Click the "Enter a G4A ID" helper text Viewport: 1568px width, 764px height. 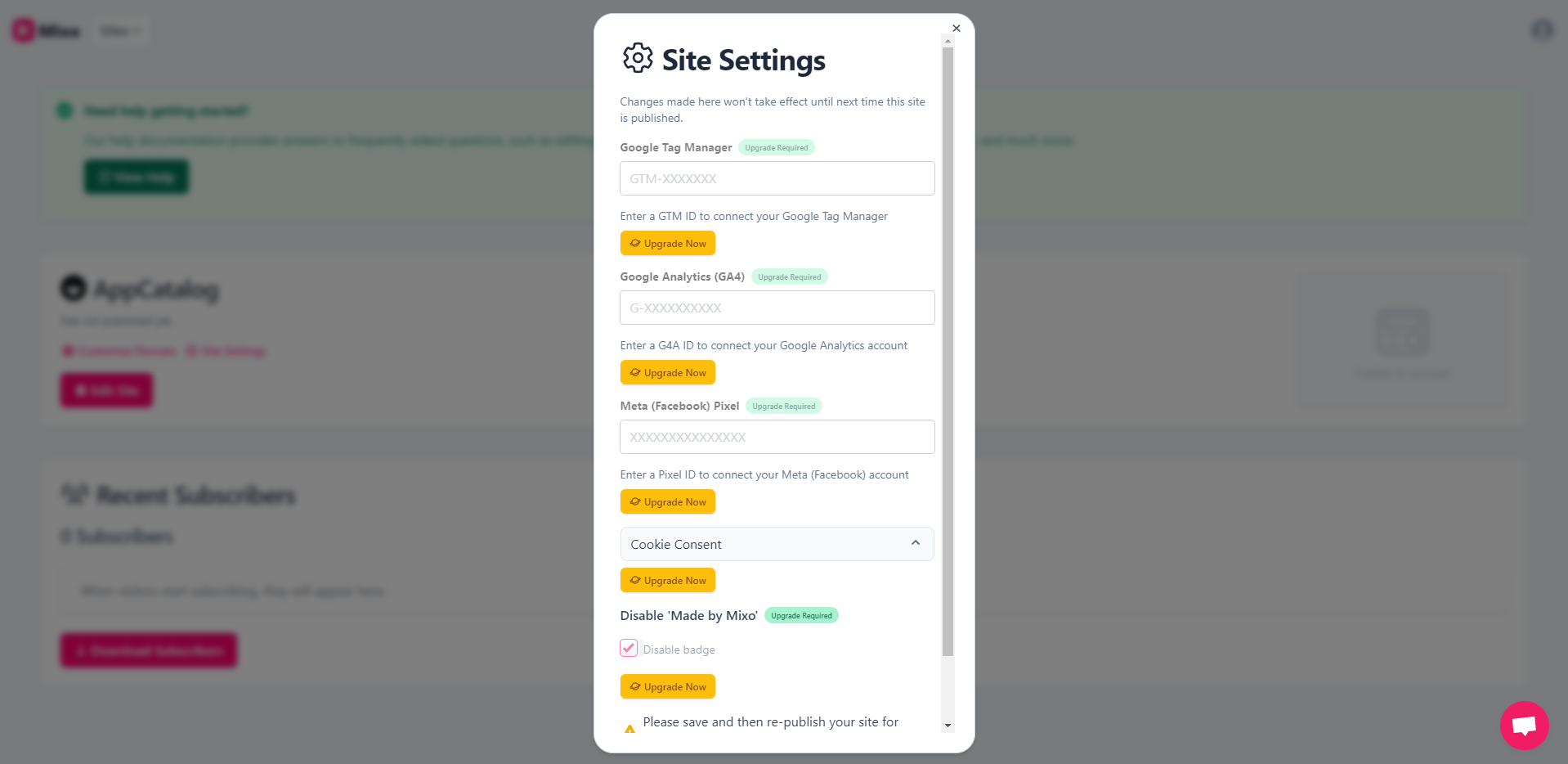click(x=764, y=346)
